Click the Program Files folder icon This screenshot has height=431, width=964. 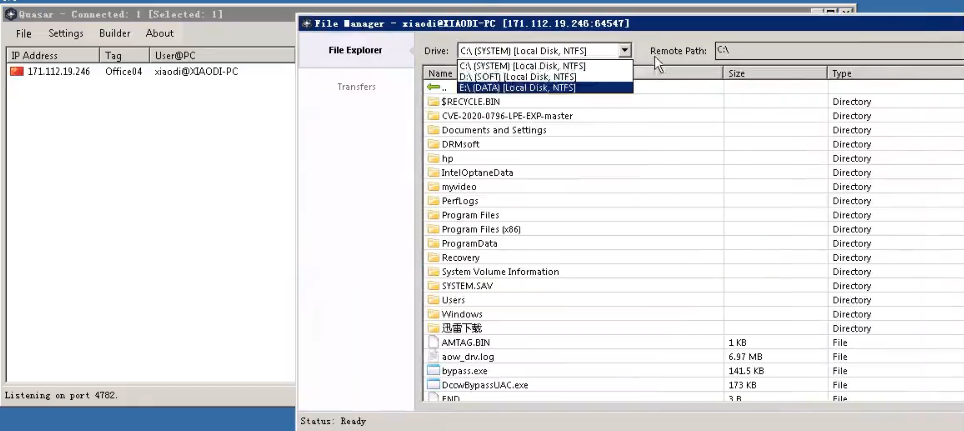tap(433, 215)
